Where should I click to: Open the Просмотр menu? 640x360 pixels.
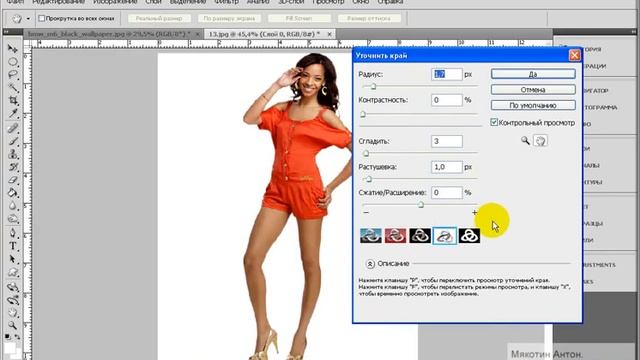point(328,2)
